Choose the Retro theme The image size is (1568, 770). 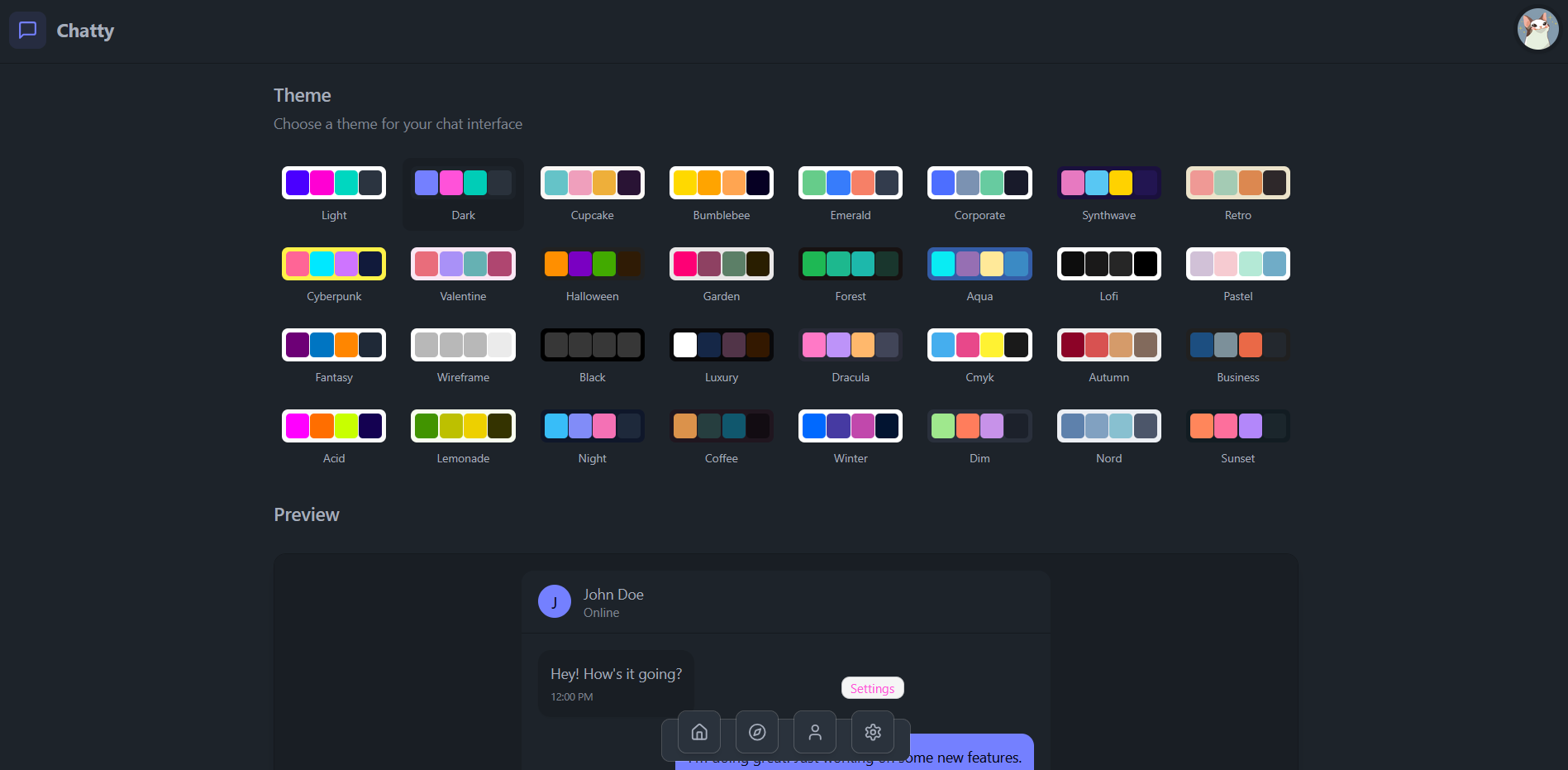(1238, 194)
